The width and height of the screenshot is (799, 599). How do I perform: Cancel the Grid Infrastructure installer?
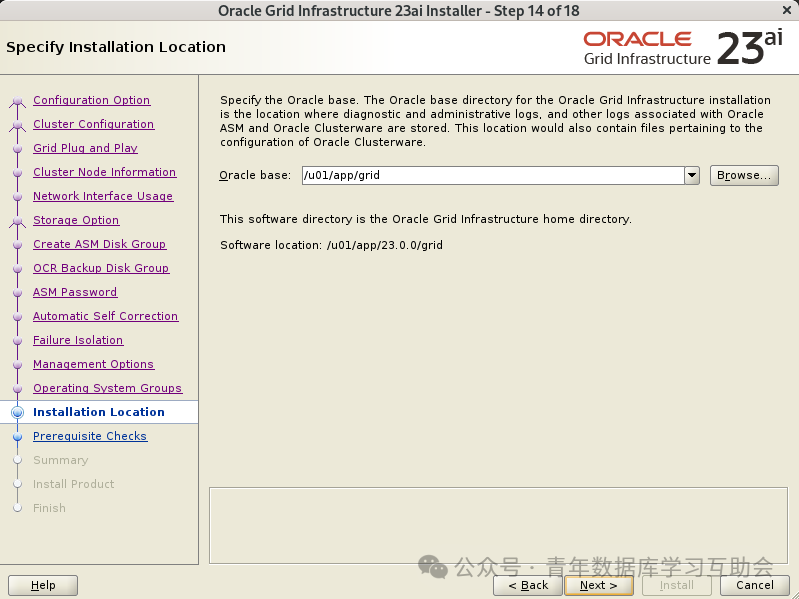[x=755, y=585]
